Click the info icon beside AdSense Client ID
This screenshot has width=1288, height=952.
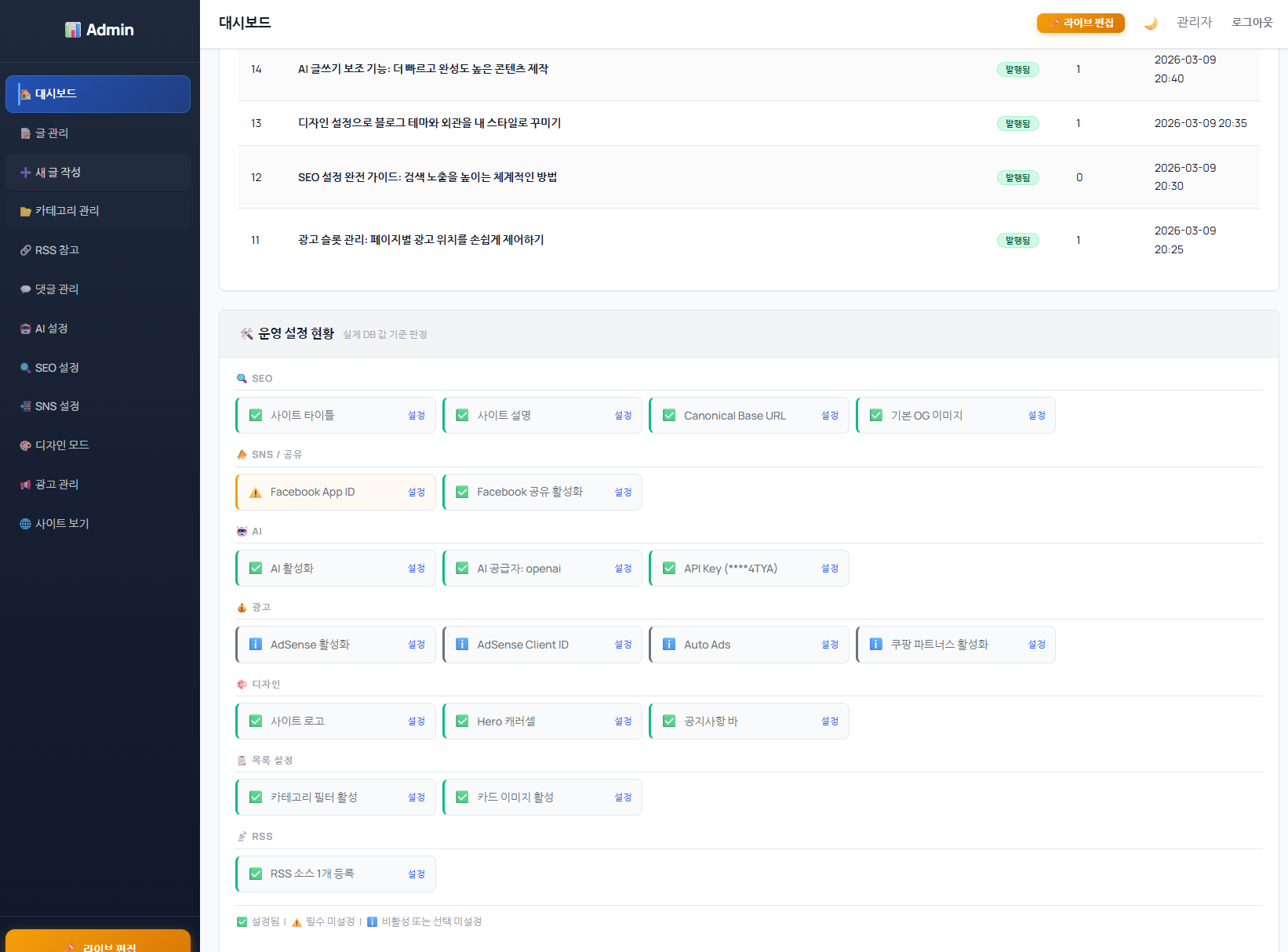pyautogui.click(x=462, y=645)
